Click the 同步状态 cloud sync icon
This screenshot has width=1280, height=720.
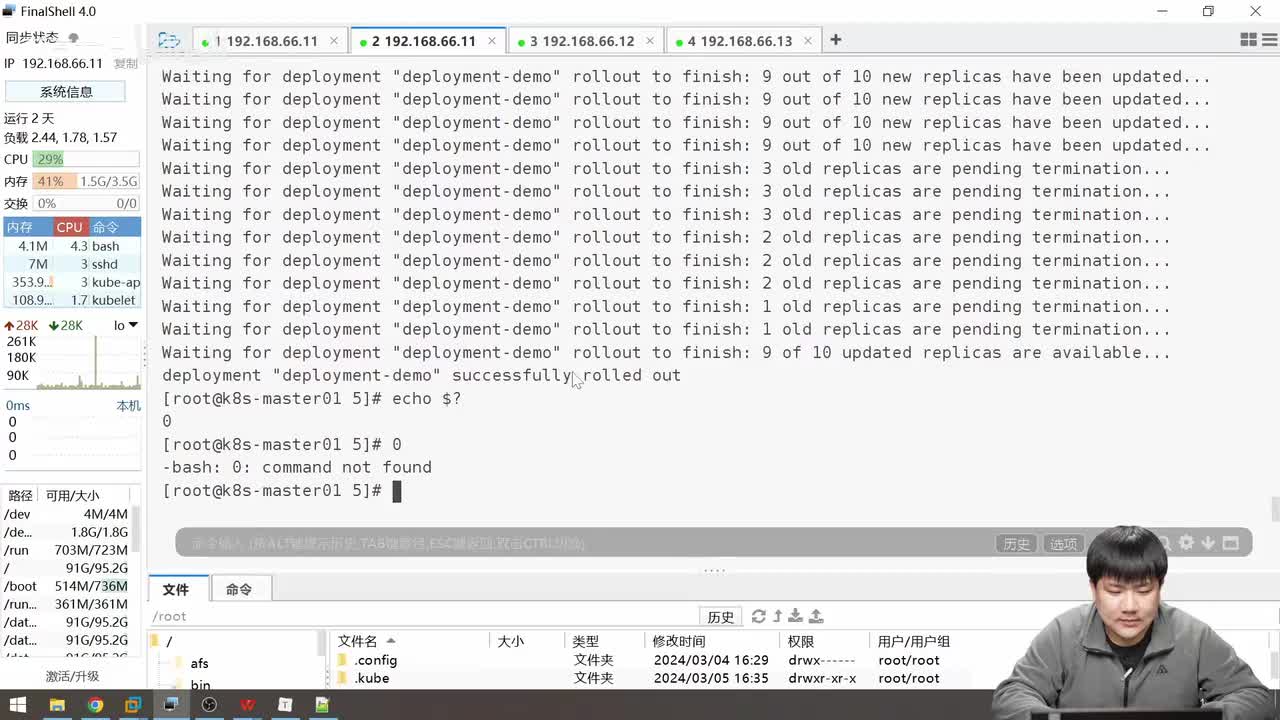[x=73, y=38]
